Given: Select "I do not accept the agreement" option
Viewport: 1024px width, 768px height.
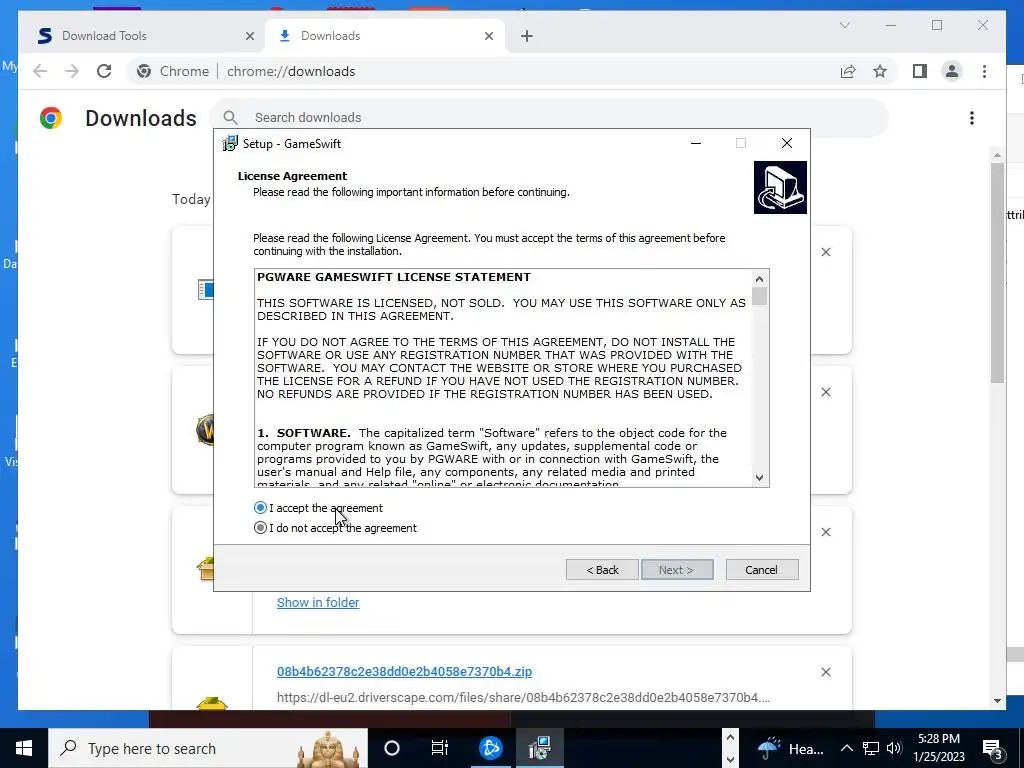Looking at the screenshot, I should (261, 528).
